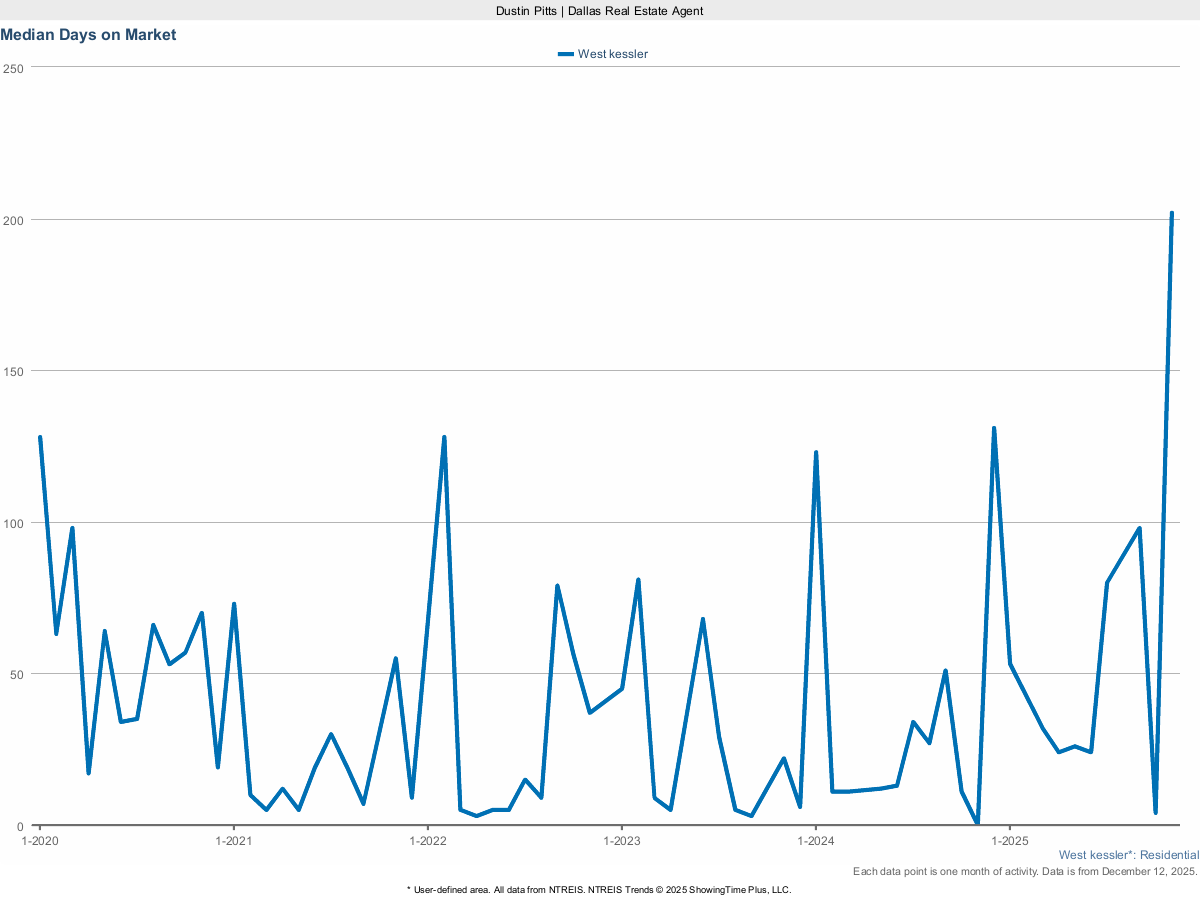Select the lowest dip near late 2024

[977, 822]
